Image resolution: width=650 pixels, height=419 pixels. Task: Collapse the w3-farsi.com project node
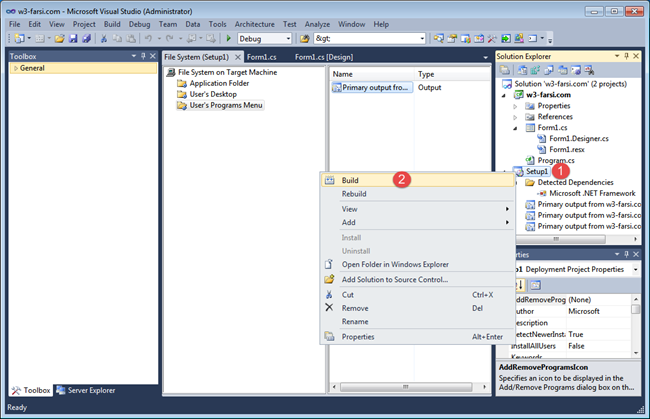pyautogui.click(x=504, y=95)
